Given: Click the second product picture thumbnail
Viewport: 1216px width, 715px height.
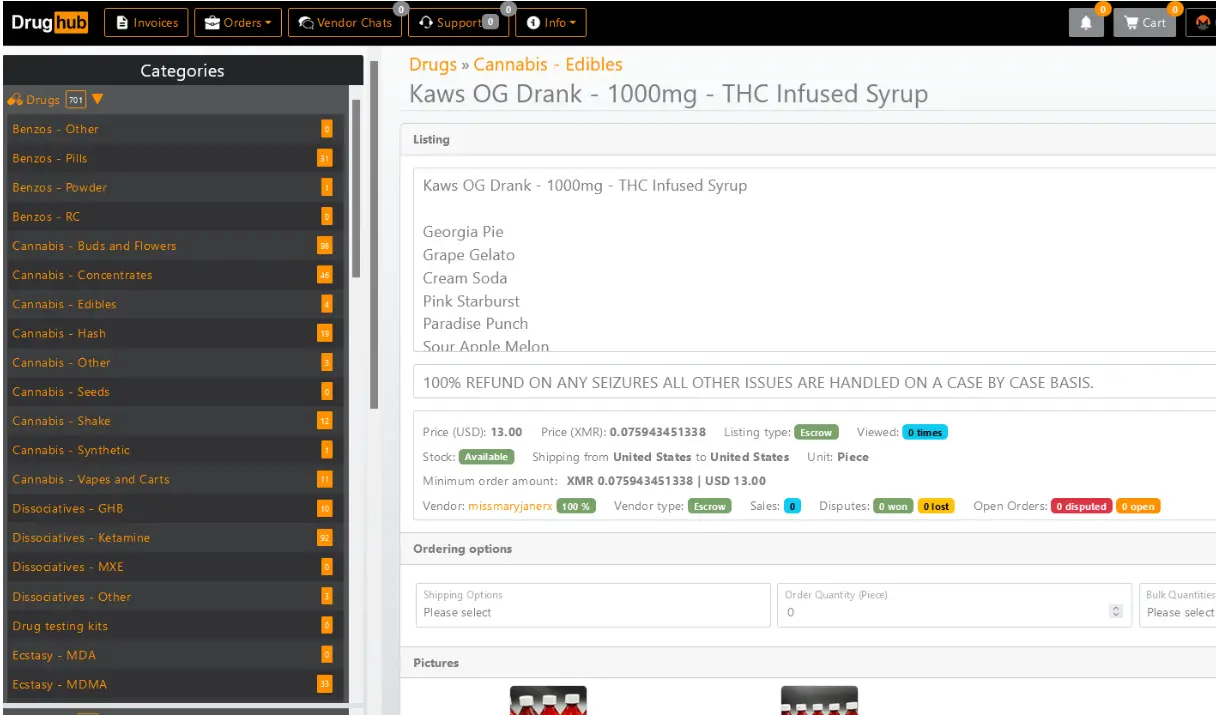Looking at the screenshot, I should (x=819, y=700).
